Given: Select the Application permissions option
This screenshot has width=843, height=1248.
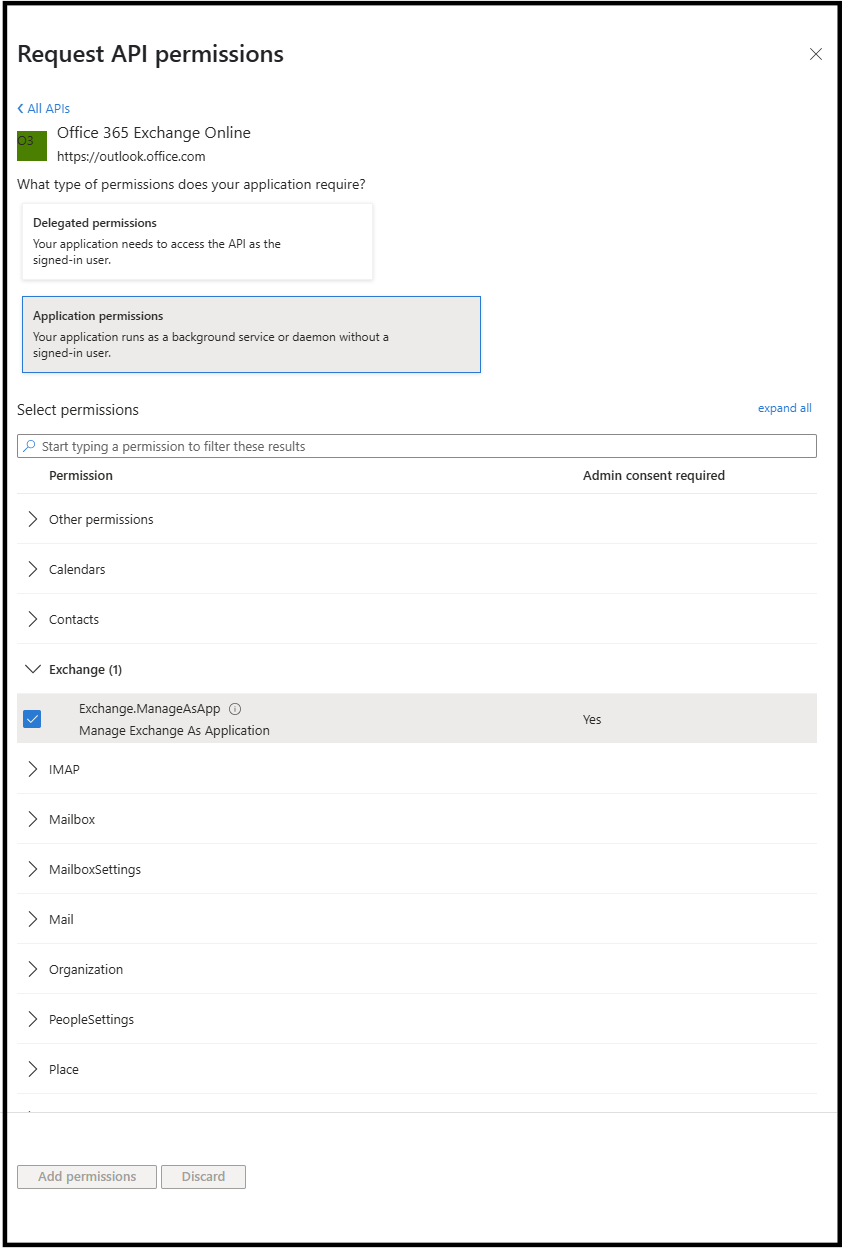Looking at the screenshot, I should (x=251, y=334).
